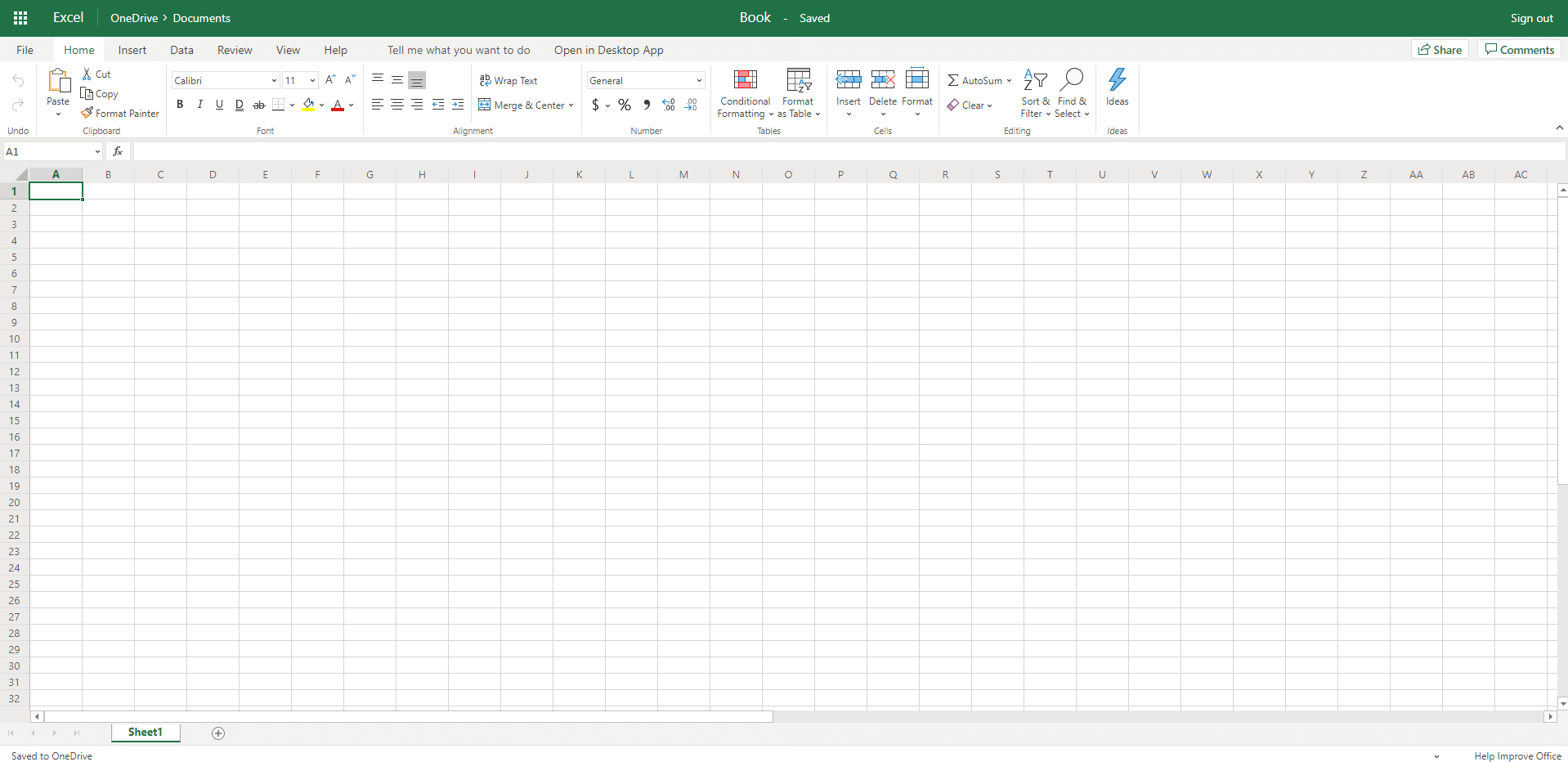
Task: Click the Format Painter icon
Action: pos(87,113)
